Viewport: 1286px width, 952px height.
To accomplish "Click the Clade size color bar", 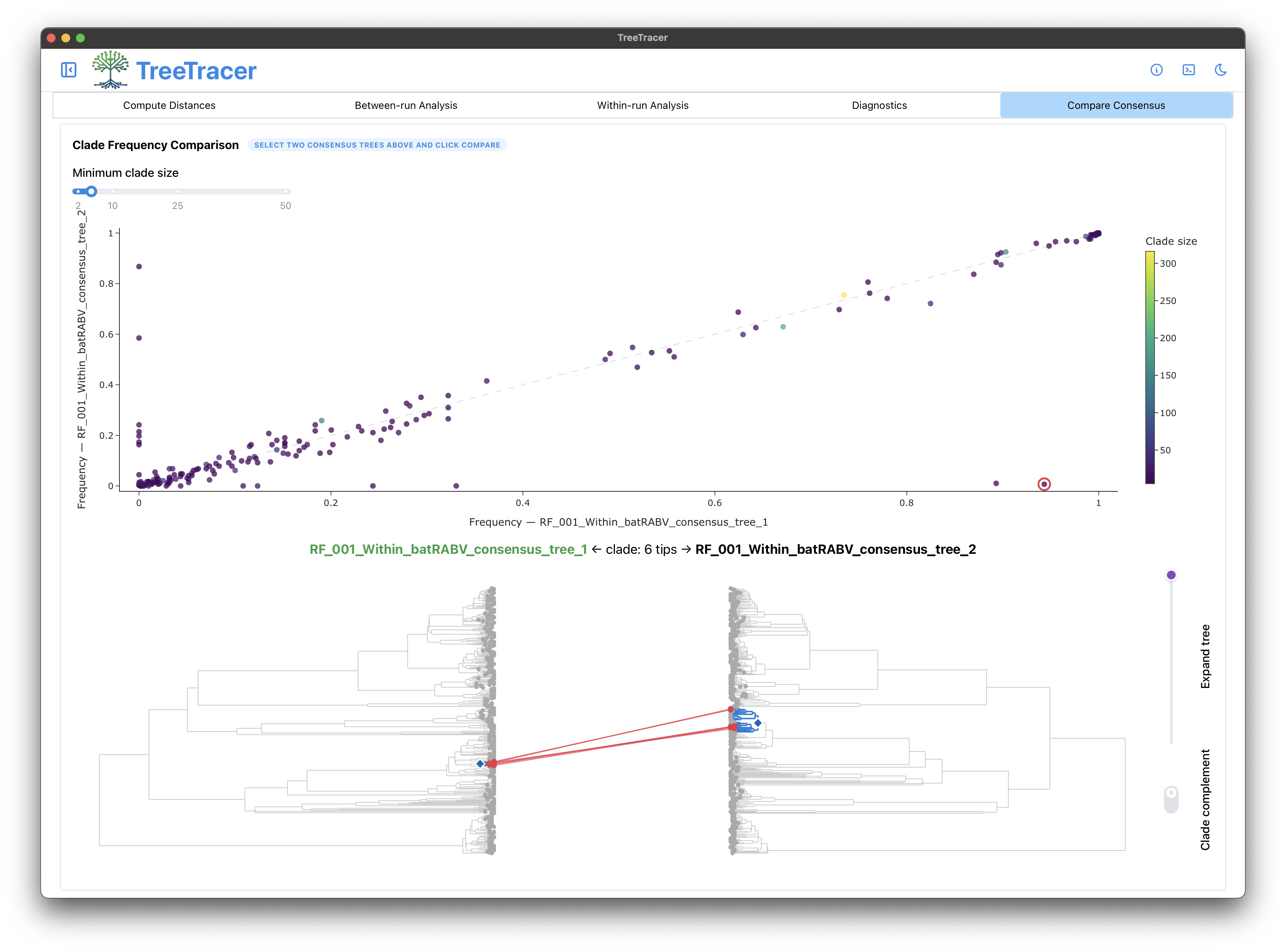I will 1149,368.
